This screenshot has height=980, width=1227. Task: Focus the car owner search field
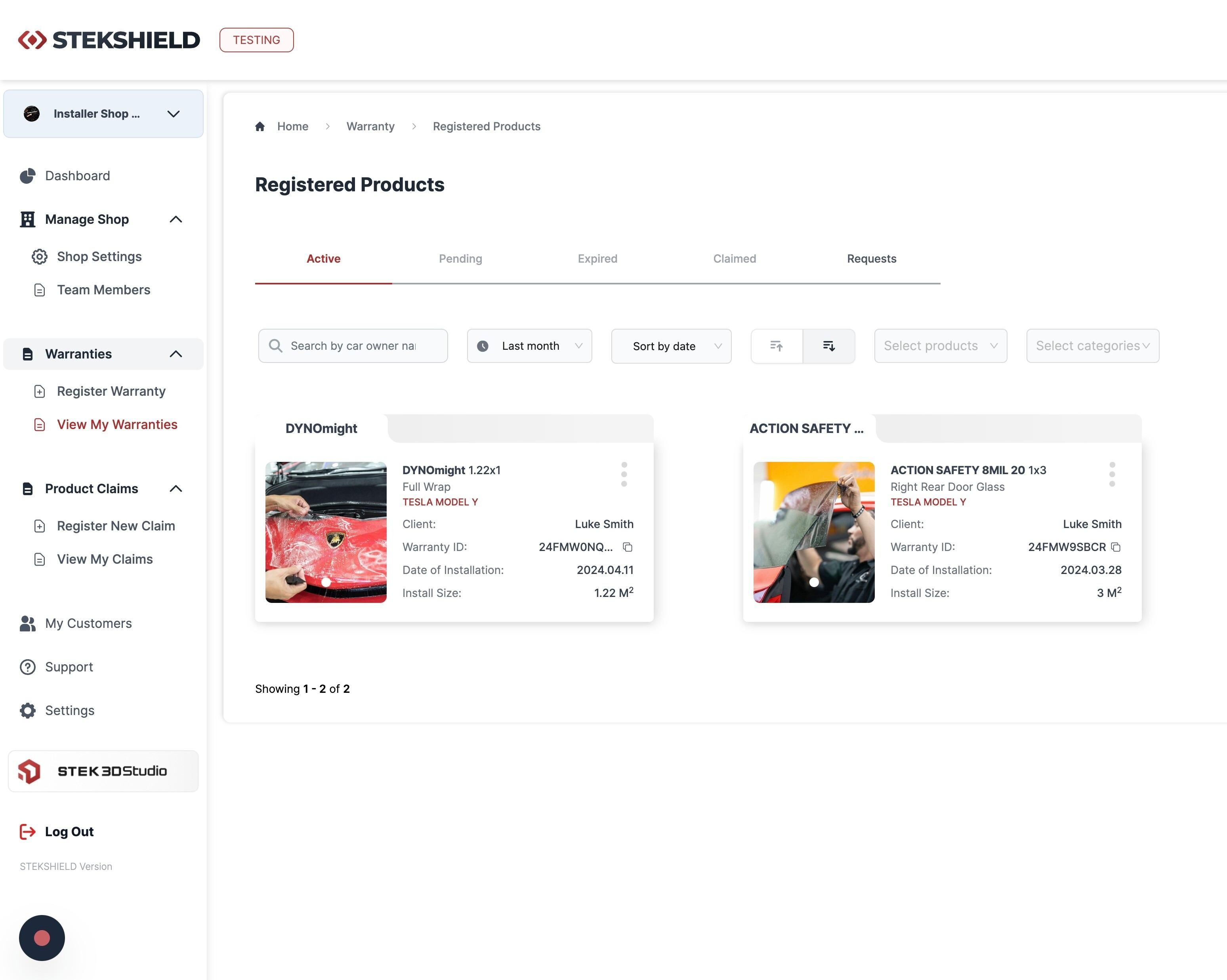click(x=353, y=346)
